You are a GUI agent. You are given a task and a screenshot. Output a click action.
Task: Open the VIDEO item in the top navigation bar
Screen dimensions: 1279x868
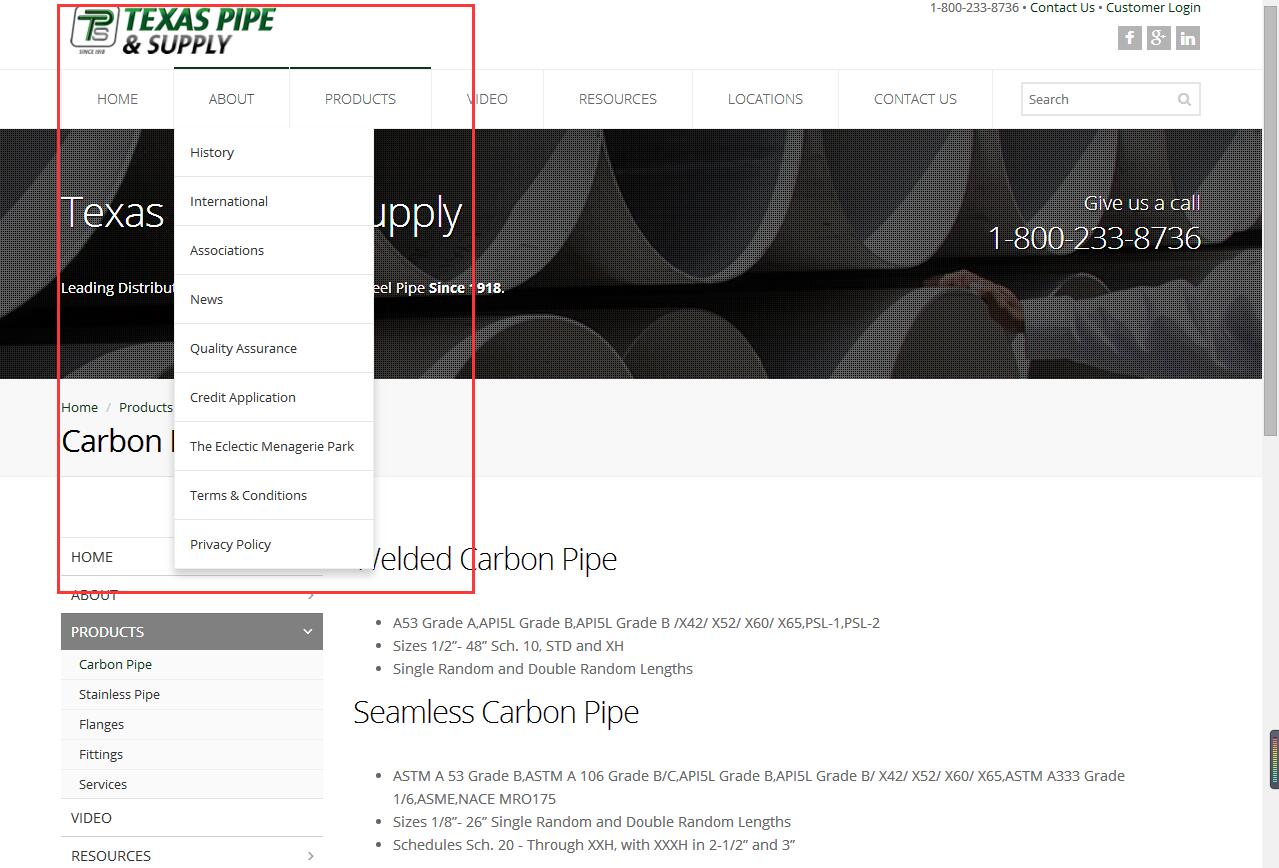click(487, 99)
